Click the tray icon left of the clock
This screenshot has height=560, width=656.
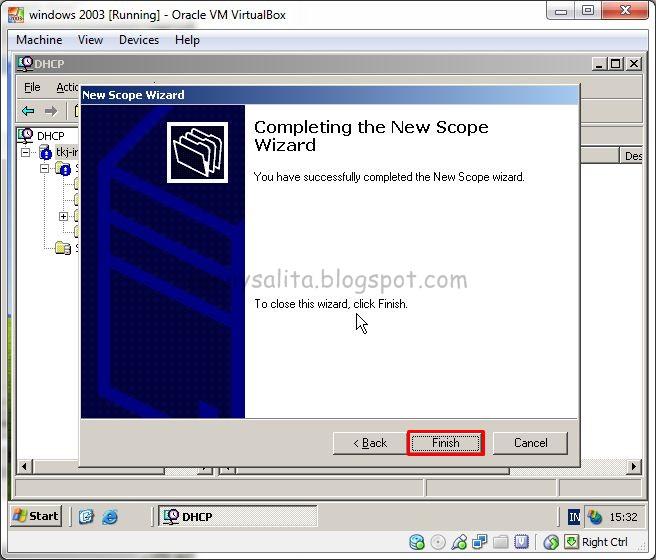[594, 517]
